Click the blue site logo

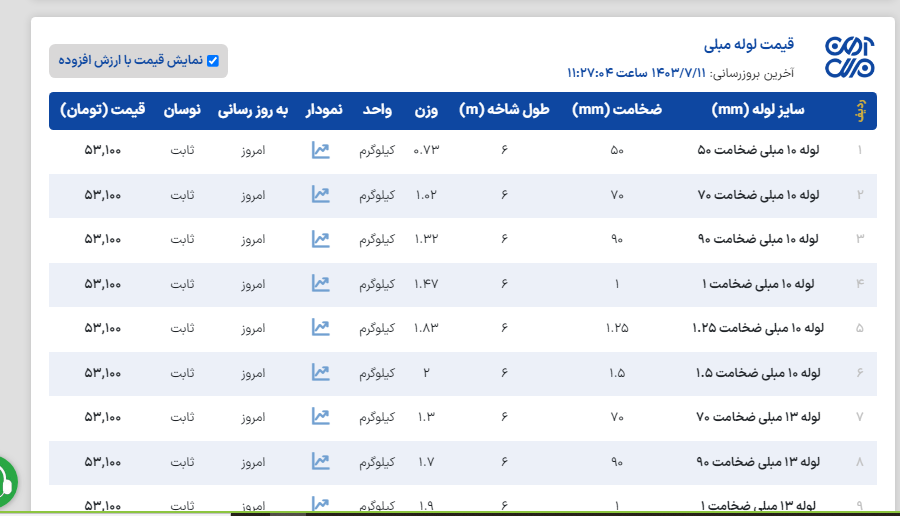[x=849, y=58]
